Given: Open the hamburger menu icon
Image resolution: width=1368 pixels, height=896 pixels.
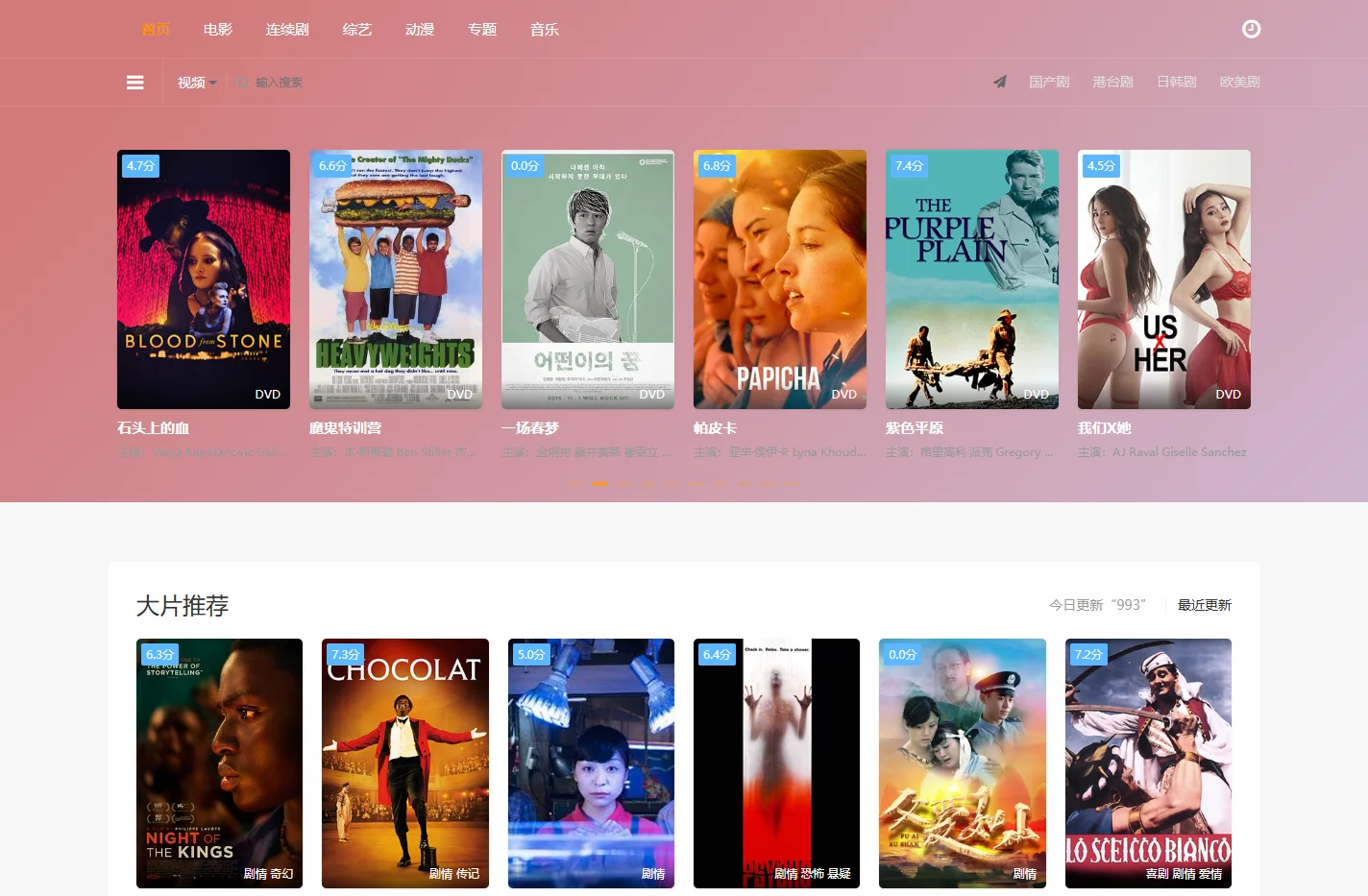Looking at the screenshot, I should click(x=135, y=83).
